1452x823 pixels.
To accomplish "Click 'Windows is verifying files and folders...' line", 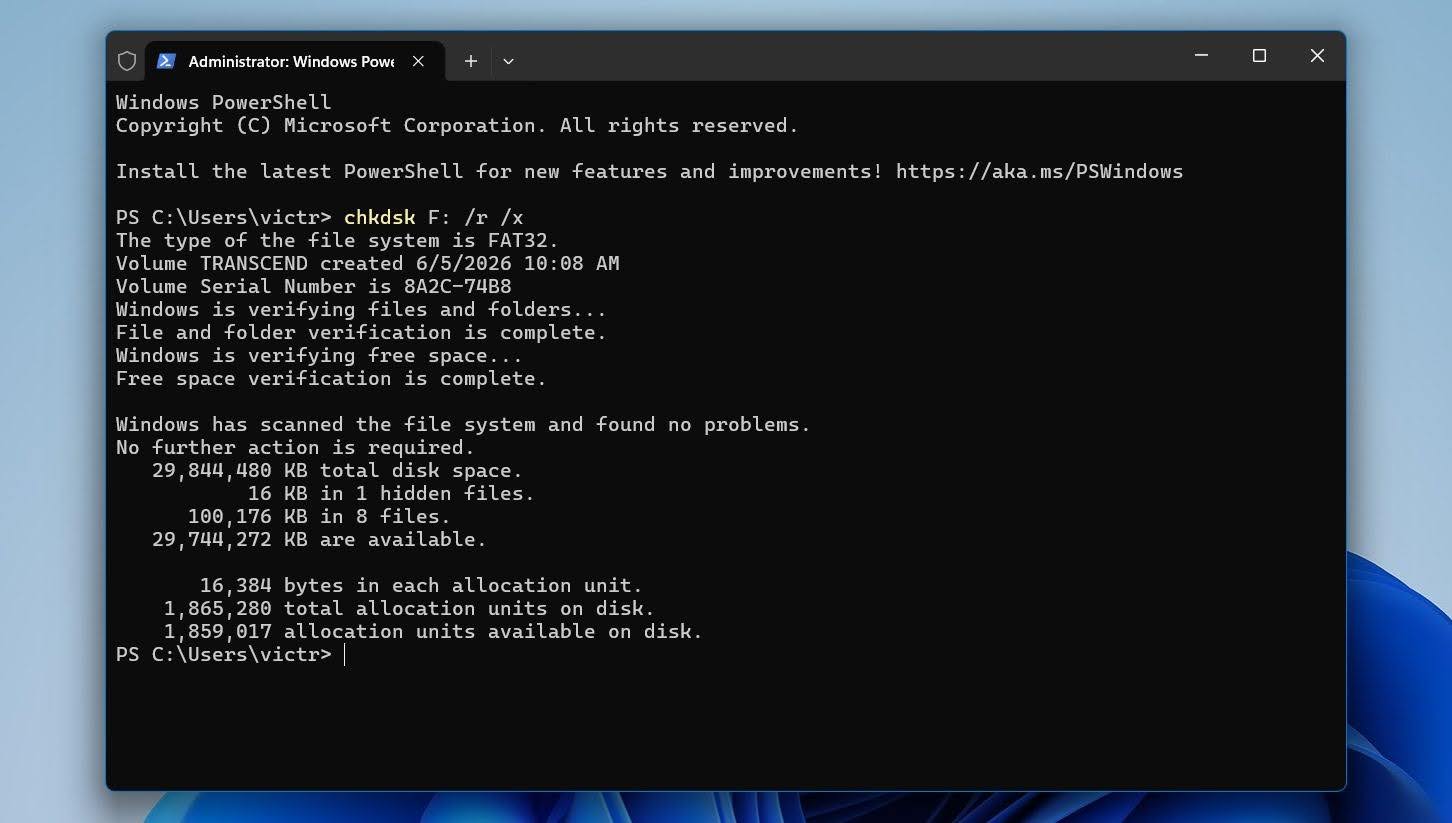I will (361, 309).
